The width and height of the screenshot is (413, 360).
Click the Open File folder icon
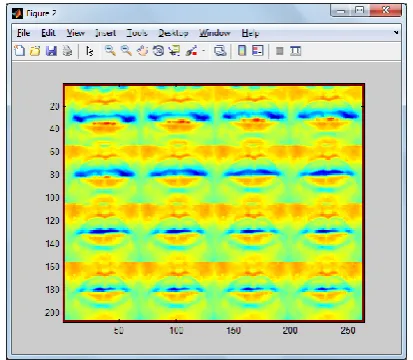pyautogui.click(x=35, y=51)
